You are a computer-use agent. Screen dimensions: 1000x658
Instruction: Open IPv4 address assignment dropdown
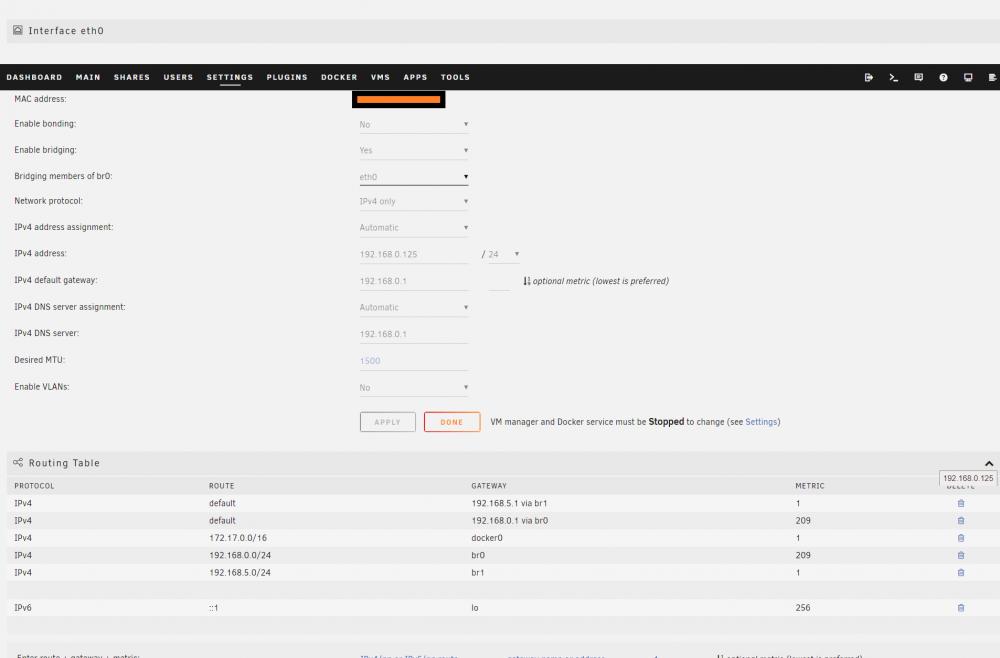tap(414, 228)
